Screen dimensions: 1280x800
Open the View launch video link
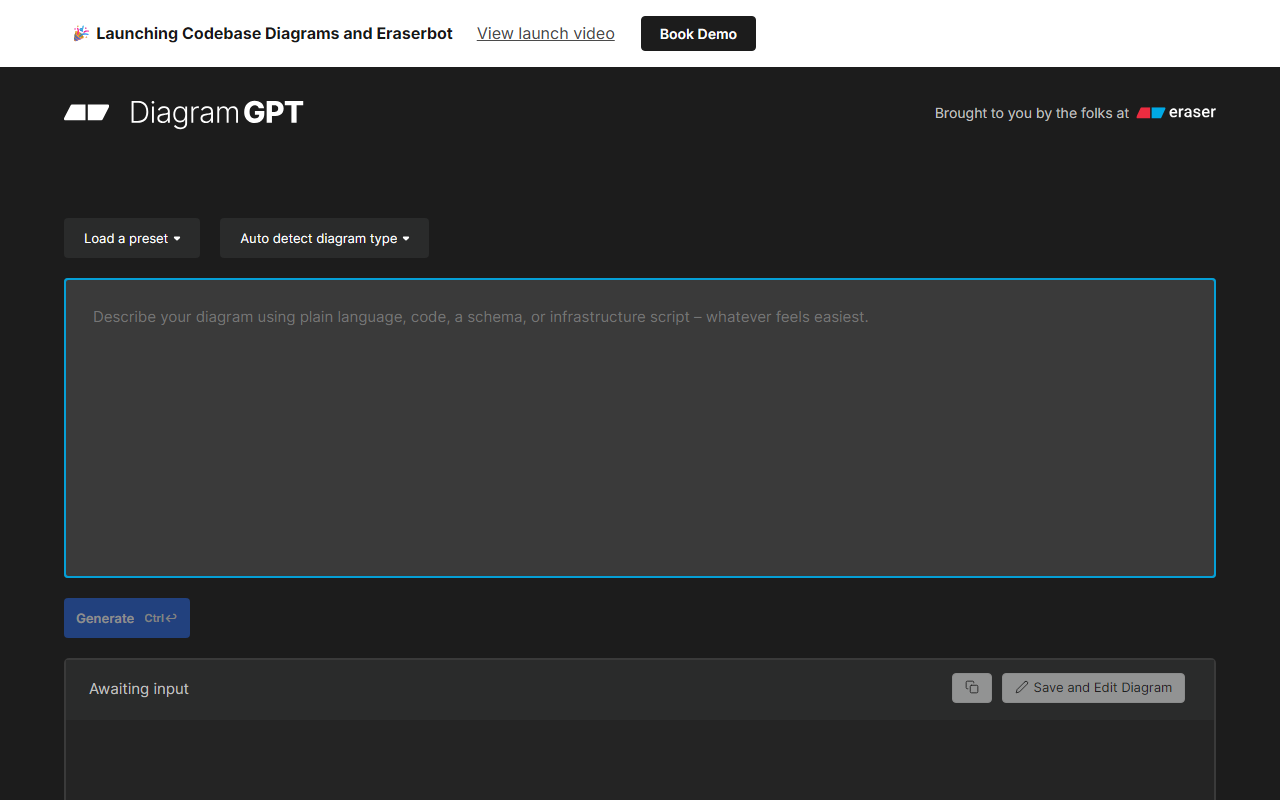pos(546,34)
